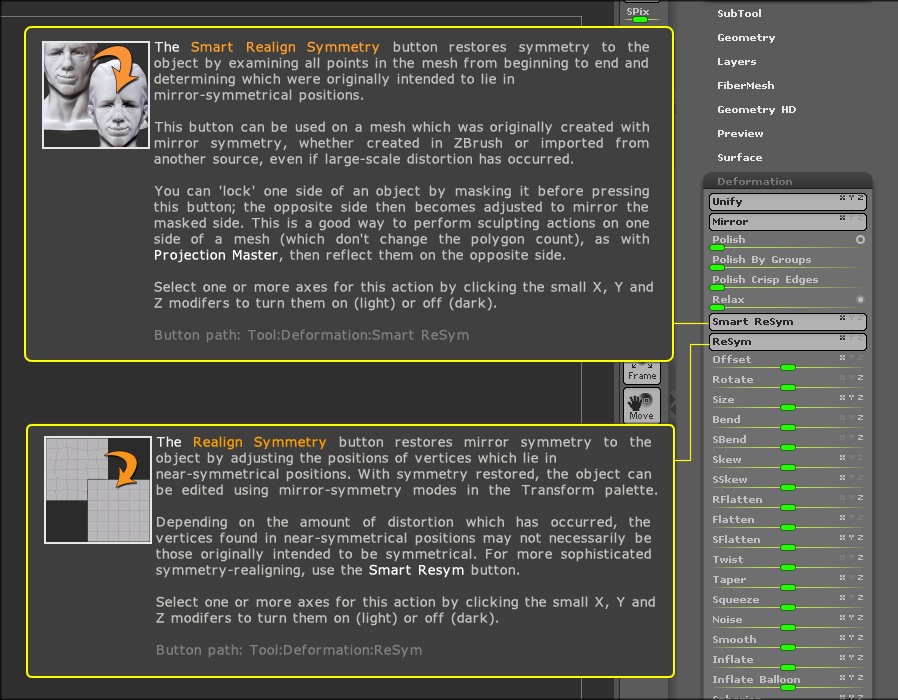Toggle Z axis on Unify button
The height and width of the screenshot is (700, 898).
pos(860,198)
